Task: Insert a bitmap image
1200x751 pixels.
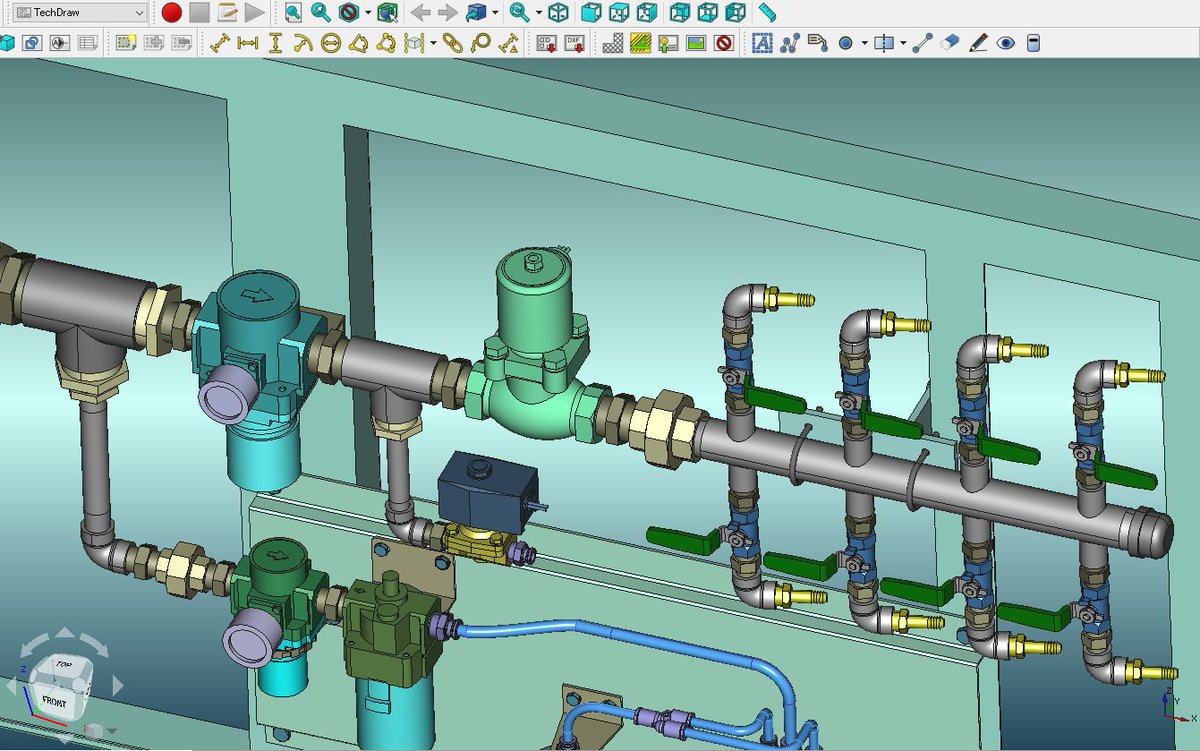Action: [x=697, y=43]
